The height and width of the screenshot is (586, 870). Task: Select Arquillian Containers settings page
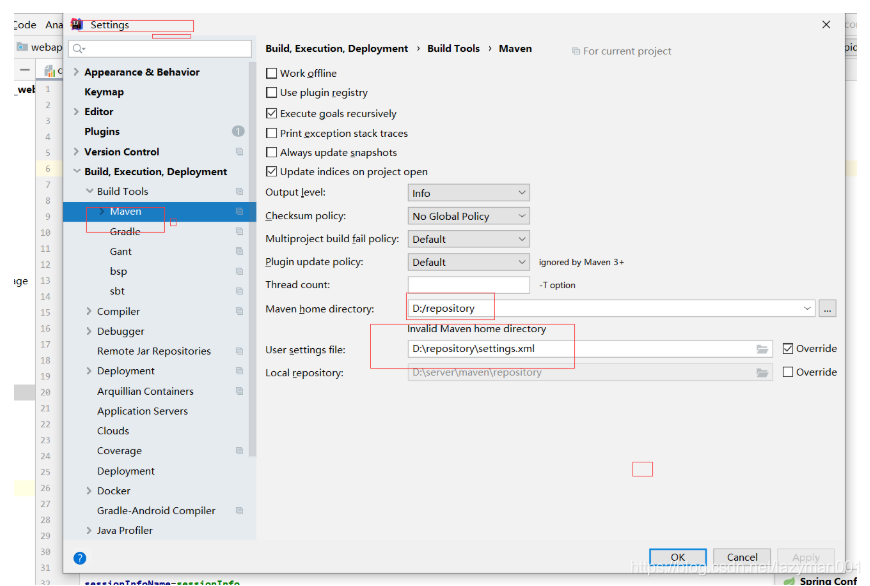[x=145, y=391]
